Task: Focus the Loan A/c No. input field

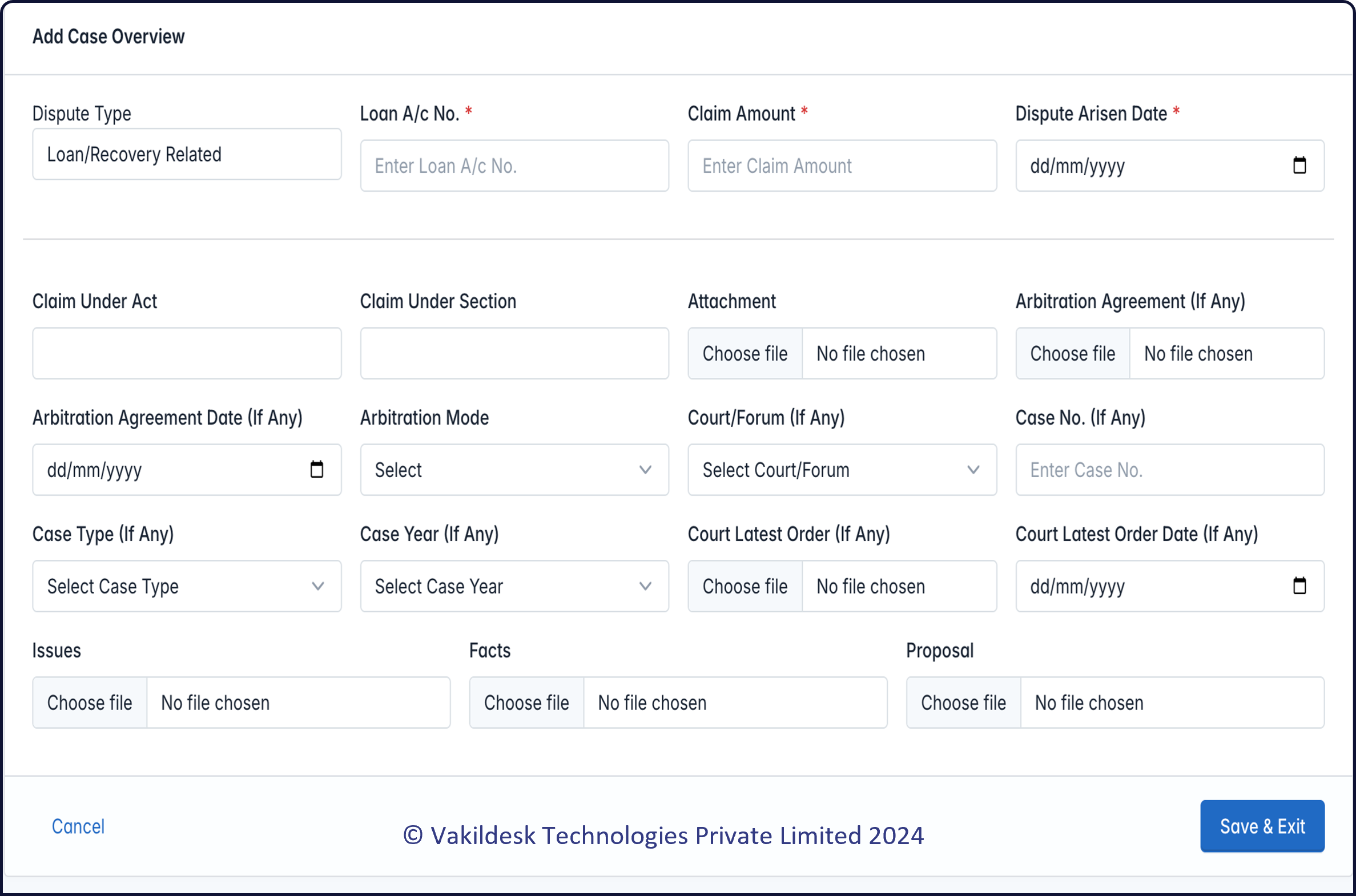Action: click(514, 166)
